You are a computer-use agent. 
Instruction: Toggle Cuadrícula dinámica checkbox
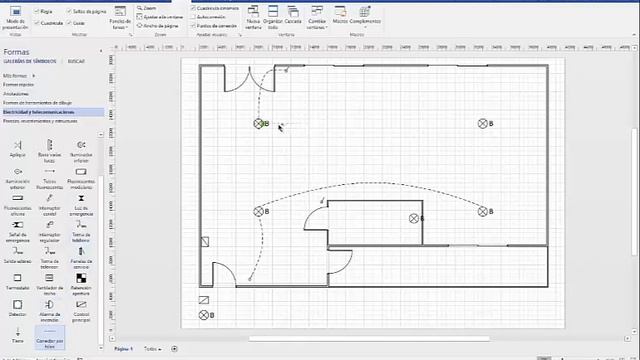pos(193,8)
